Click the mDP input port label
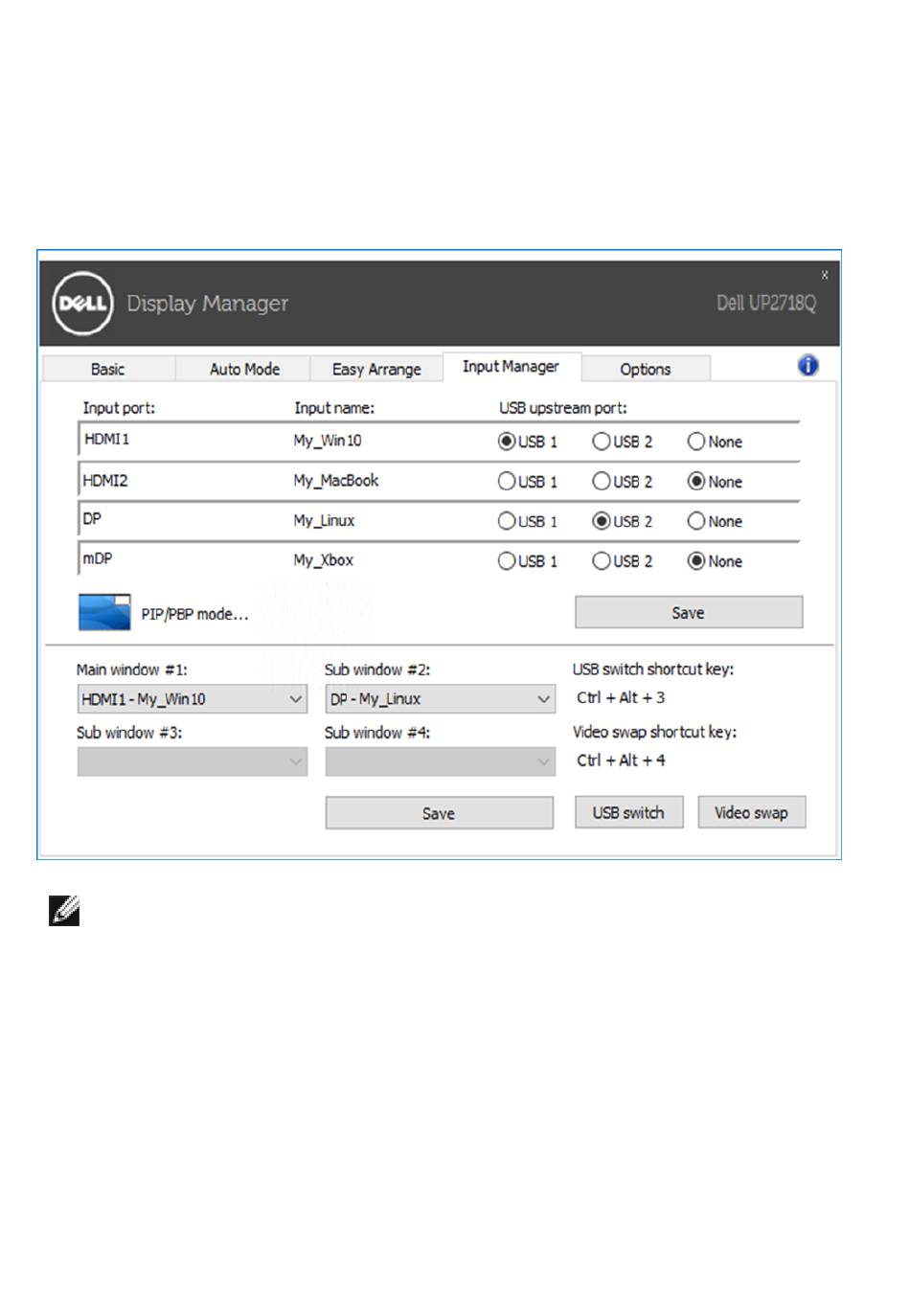Viewport: 910px width, 1316px height. tap(98, 558)
